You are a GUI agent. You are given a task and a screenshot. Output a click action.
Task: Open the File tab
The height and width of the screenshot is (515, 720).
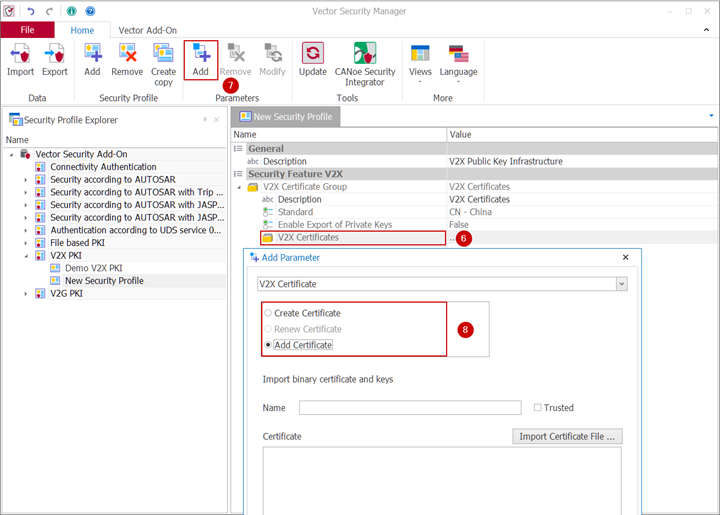[x=28, y=30]
